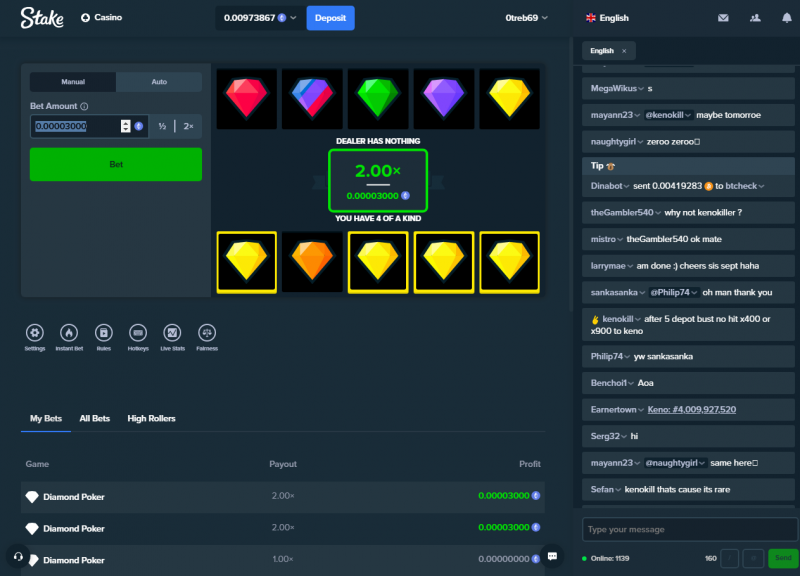The height and width of the screenshot is (576, 800).
Task: Open Philip74 user dropdown in chat
Action: coord(611,356)
